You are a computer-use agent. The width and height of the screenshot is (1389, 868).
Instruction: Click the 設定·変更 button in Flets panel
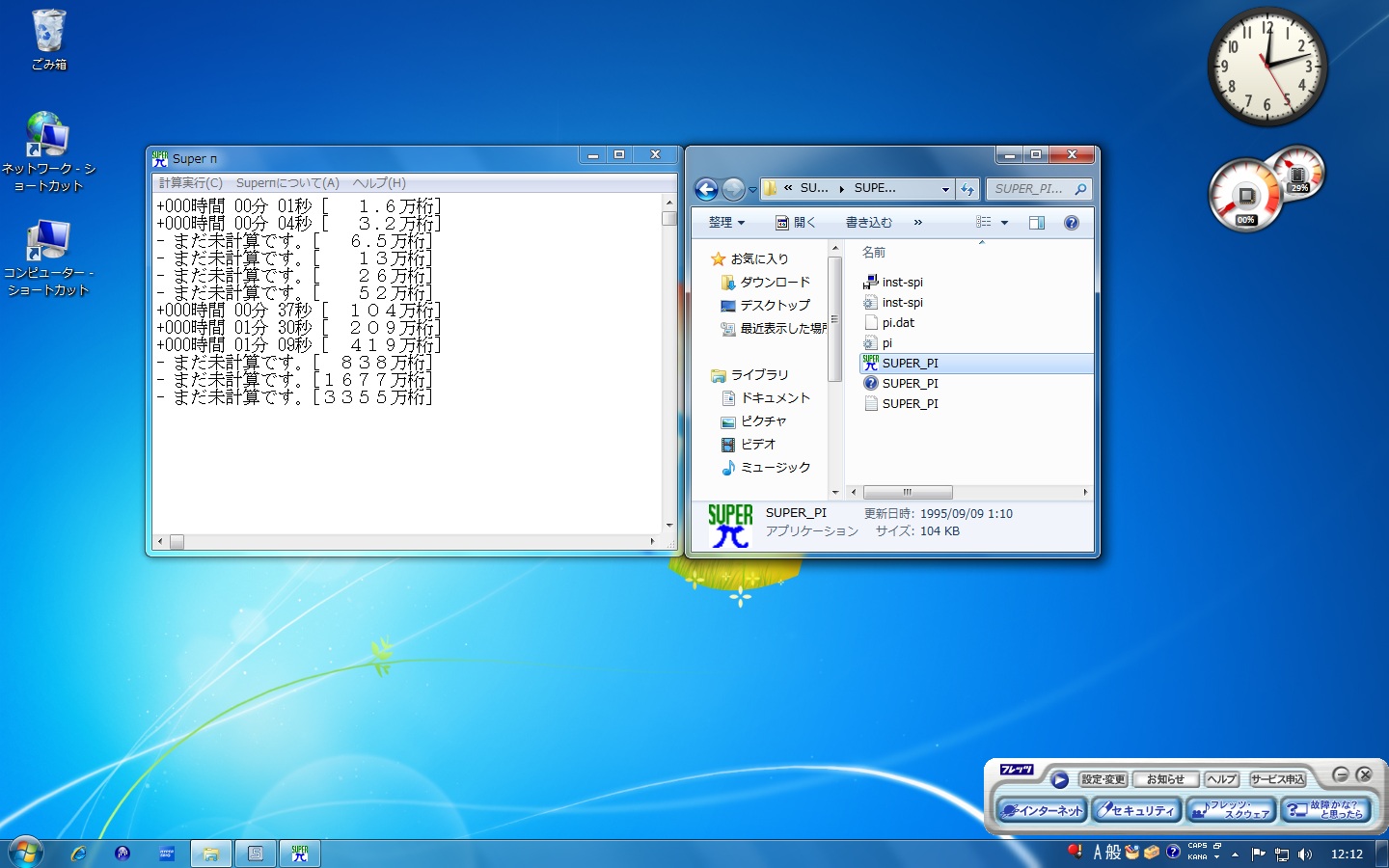(x=1103, y=779)
